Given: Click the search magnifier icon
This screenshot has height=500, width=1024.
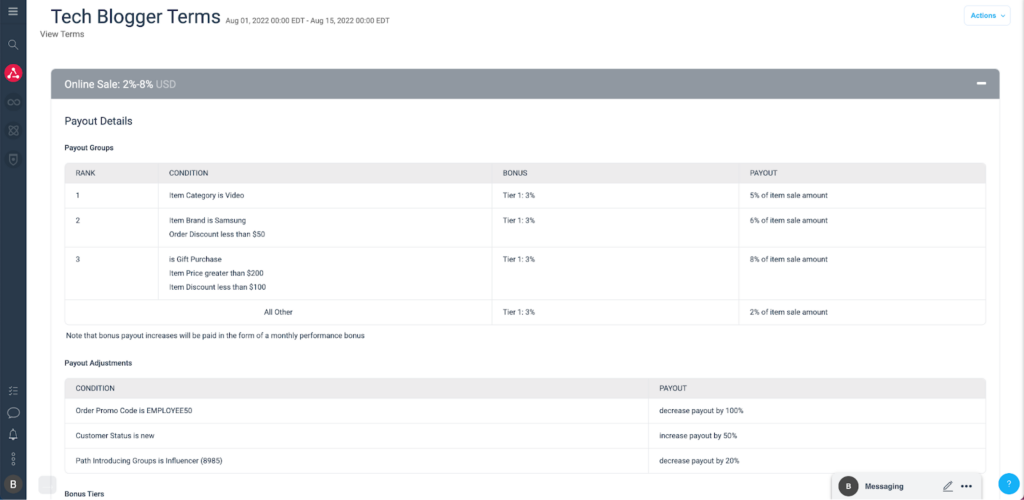Looking at the screenshot, I should (x=13, y=45).
